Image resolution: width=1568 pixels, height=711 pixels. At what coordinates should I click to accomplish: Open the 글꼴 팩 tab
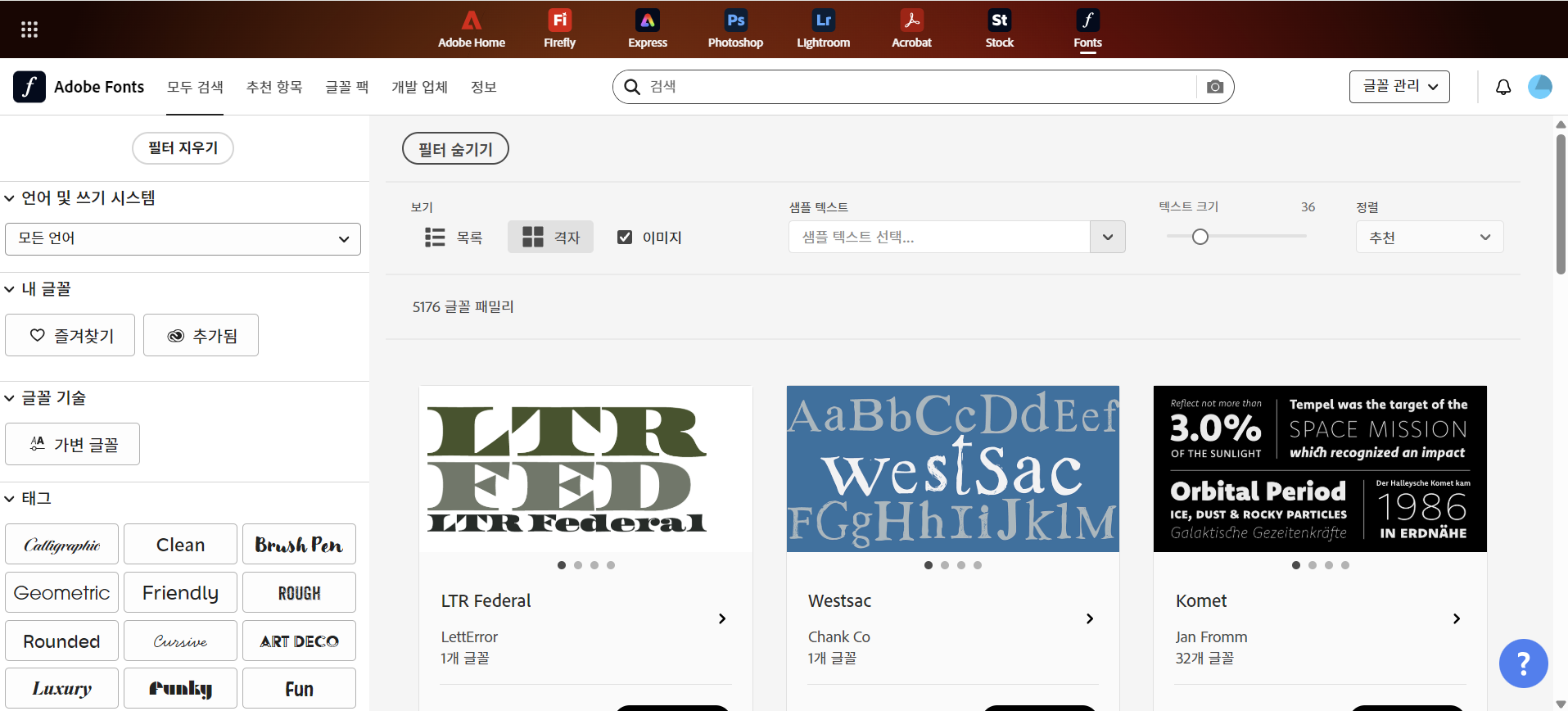347,87
